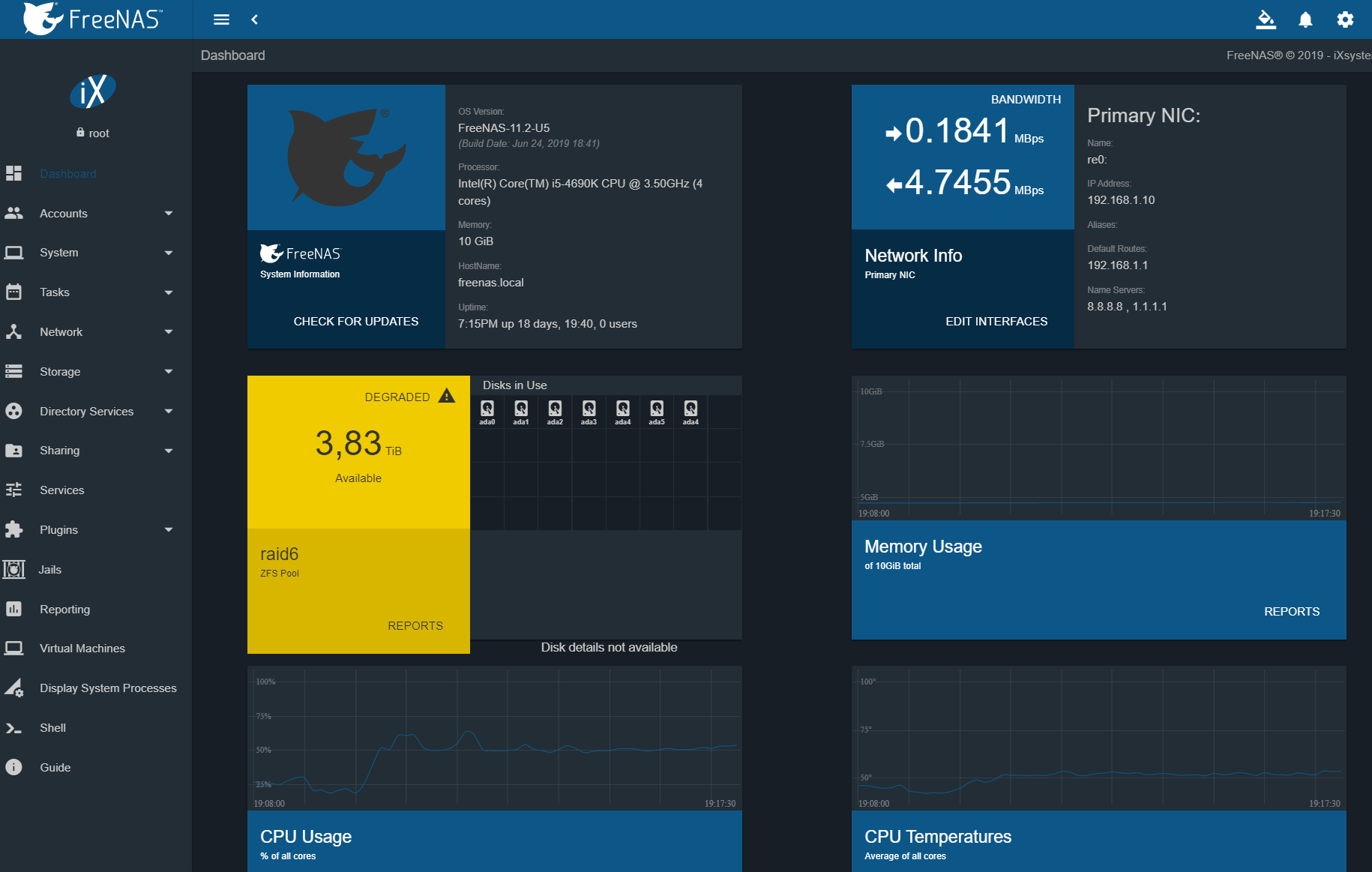Click the Accounts people icon

(13, 213)
